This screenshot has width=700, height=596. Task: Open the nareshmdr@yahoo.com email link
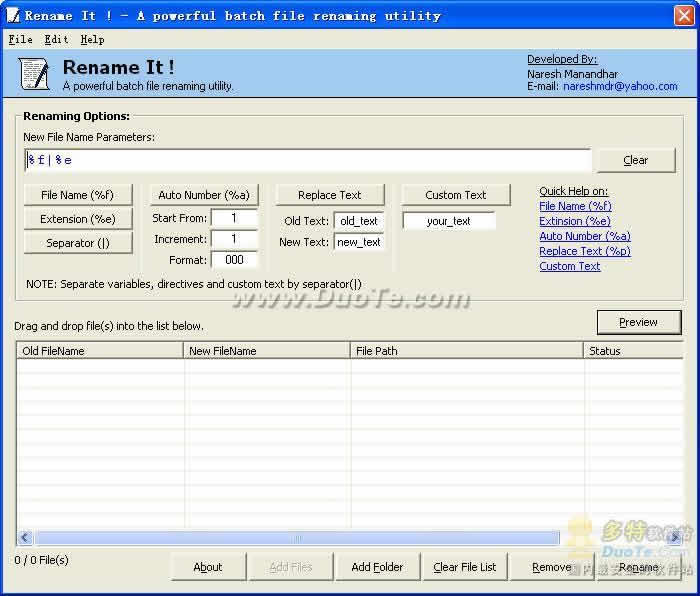point(620,86)
